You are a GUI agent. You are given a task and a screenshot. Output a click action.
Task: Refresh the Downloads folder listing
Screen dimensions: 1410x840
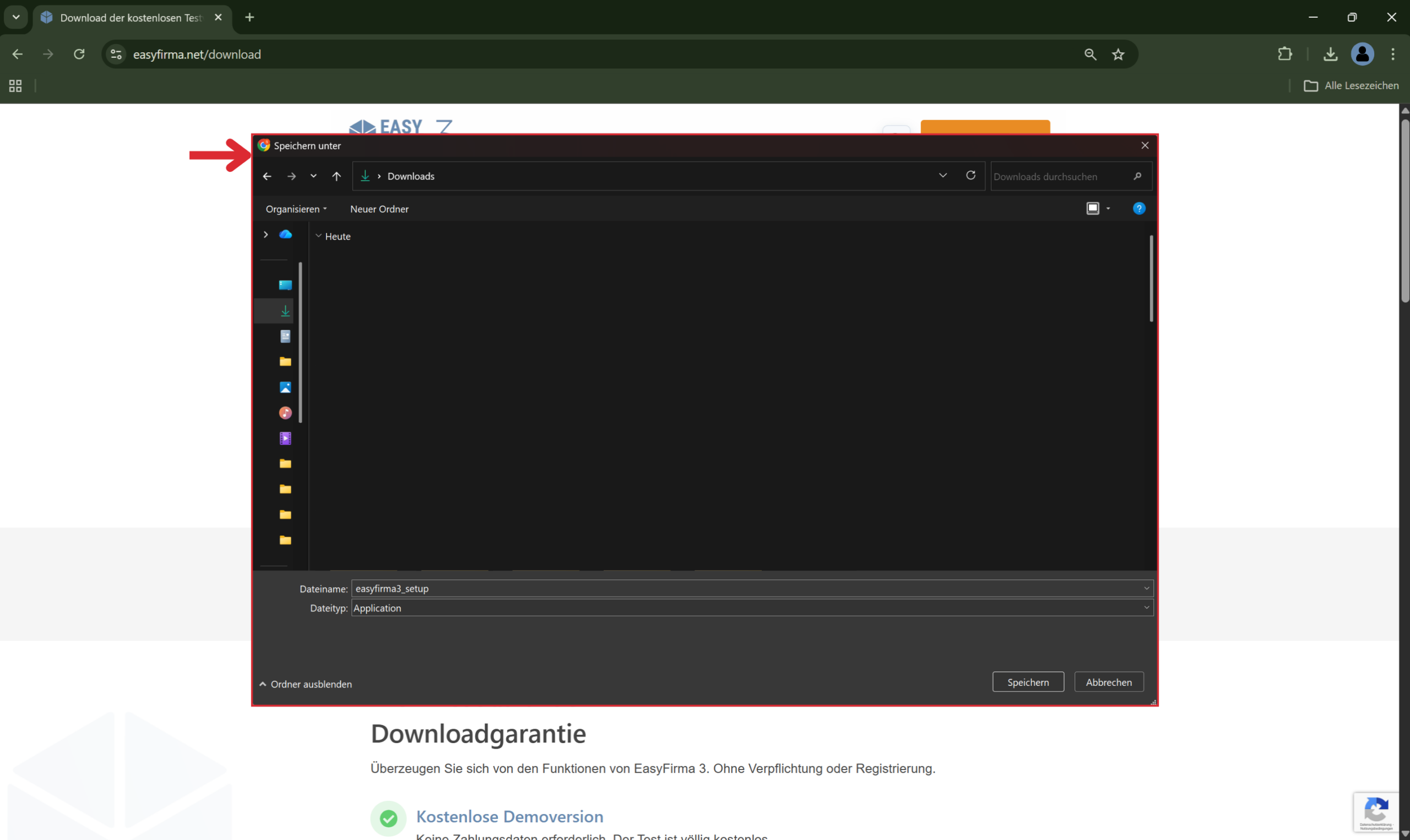tap(970, 176)
